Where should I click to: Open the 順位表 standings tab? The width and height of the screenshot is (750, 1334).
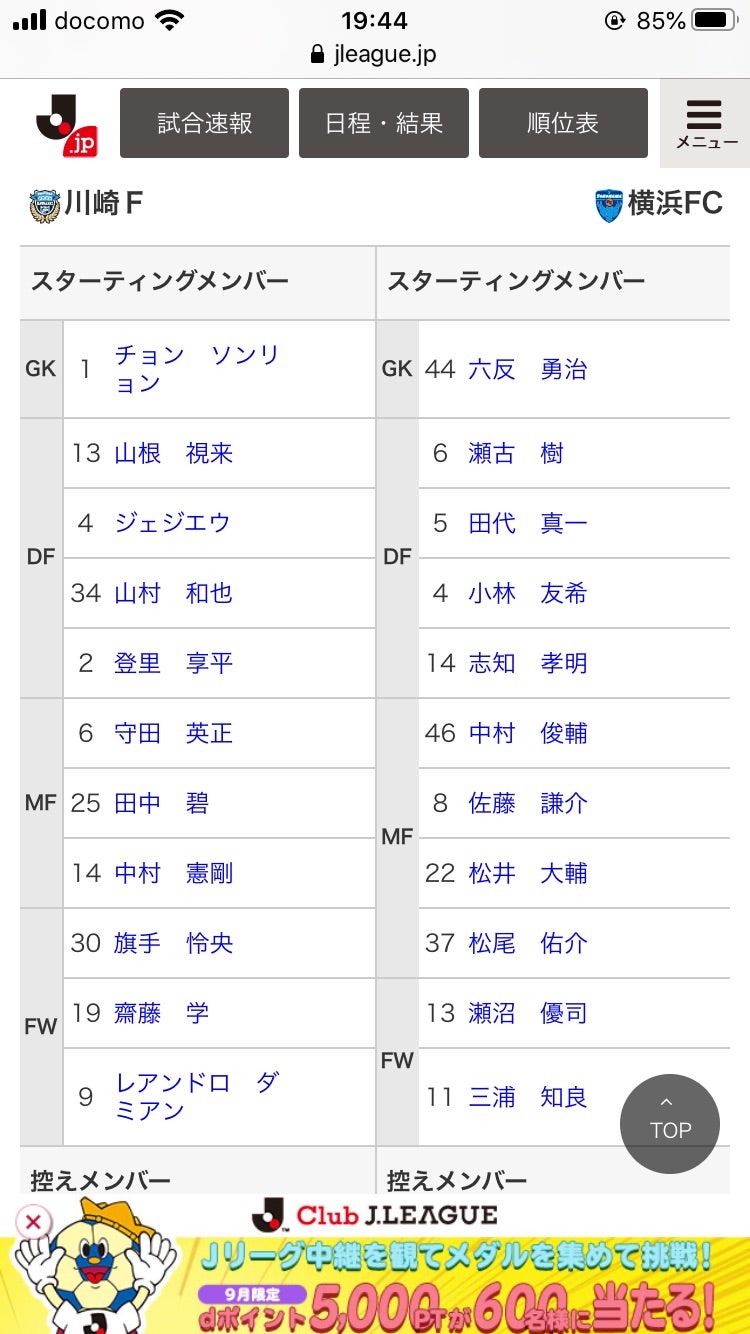pos(563,123)
